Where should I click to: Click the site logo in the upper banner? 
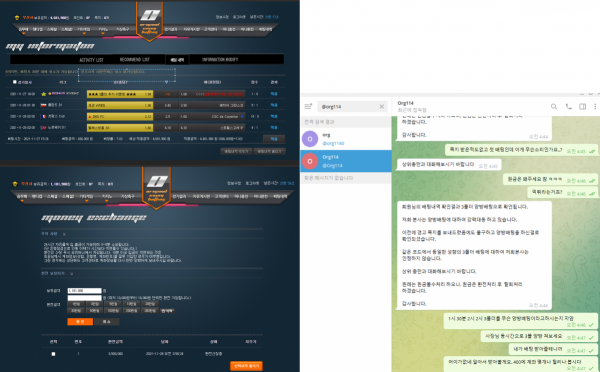[x=150, y=20]
